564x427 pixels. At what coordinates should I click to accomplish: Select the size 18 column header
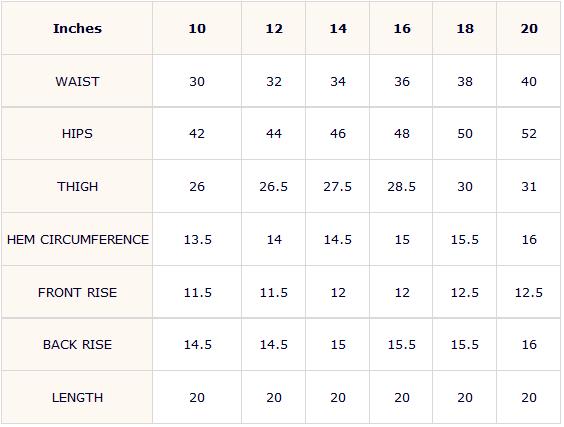point(465,28)
